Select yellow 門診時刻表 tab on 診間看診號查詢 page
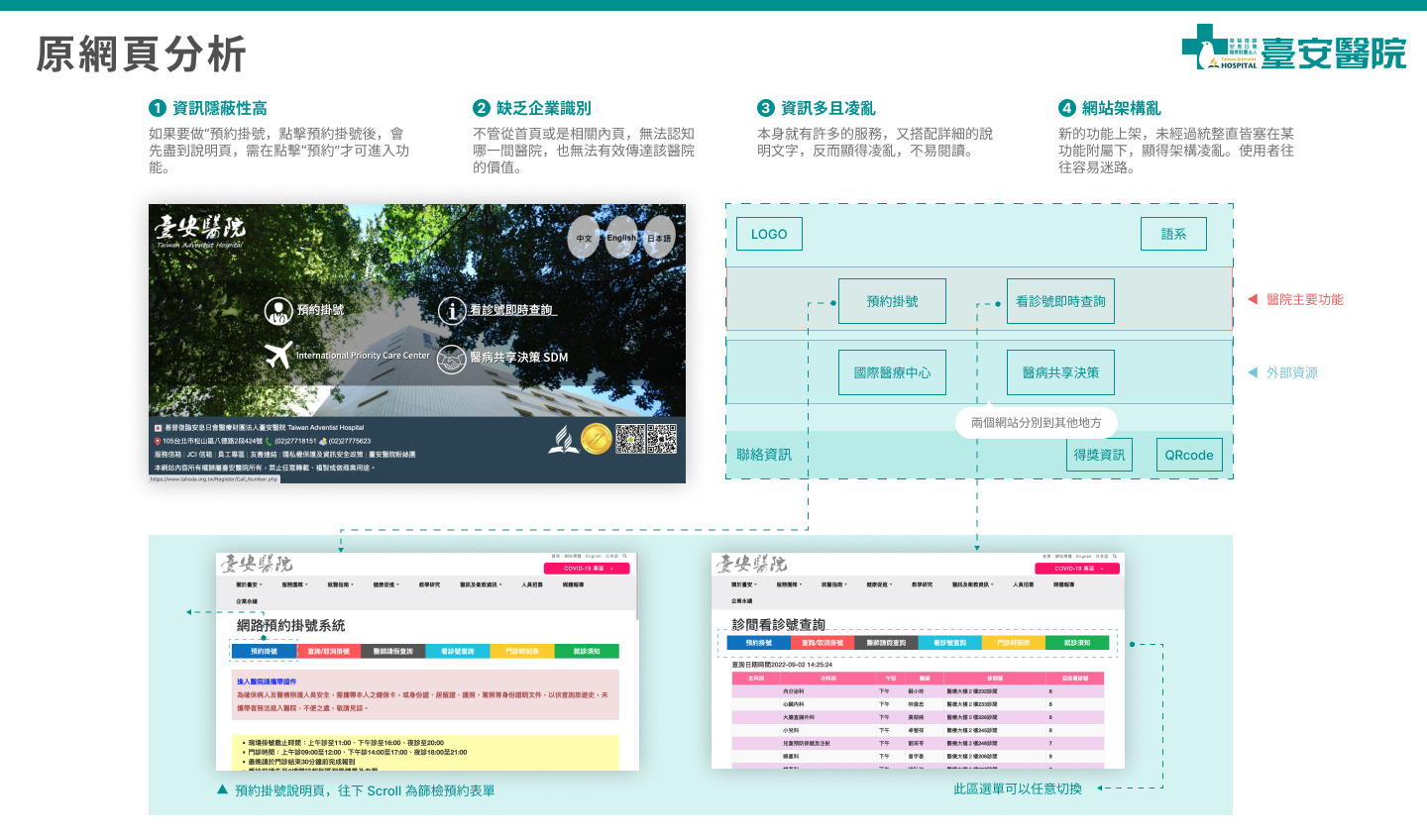This screenshot has height=840, width=1427. pyautogui.click(x=1014, y=643)
